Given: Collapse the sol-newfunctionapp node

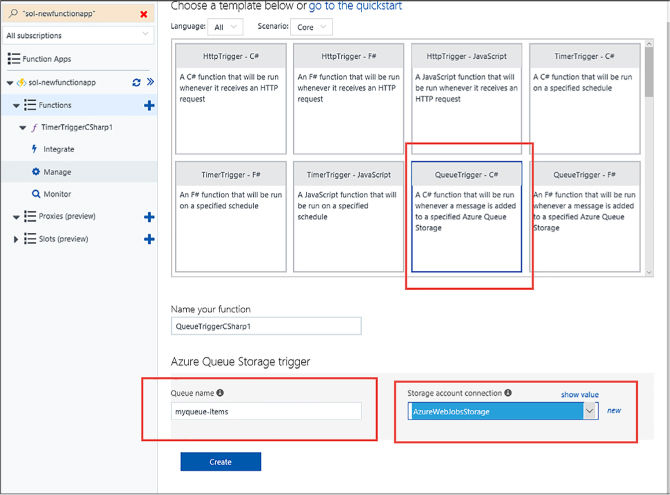Looking at the screenshot, I should coord(10,83).
